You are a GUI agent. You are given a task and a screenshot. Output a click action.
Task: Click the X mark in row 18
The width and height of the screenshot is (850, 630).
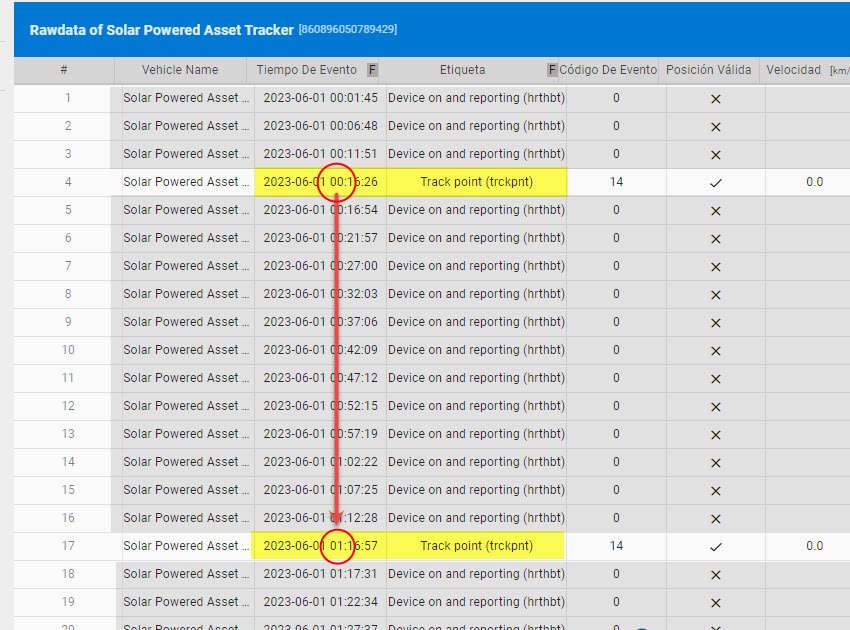tap(715, 574)
